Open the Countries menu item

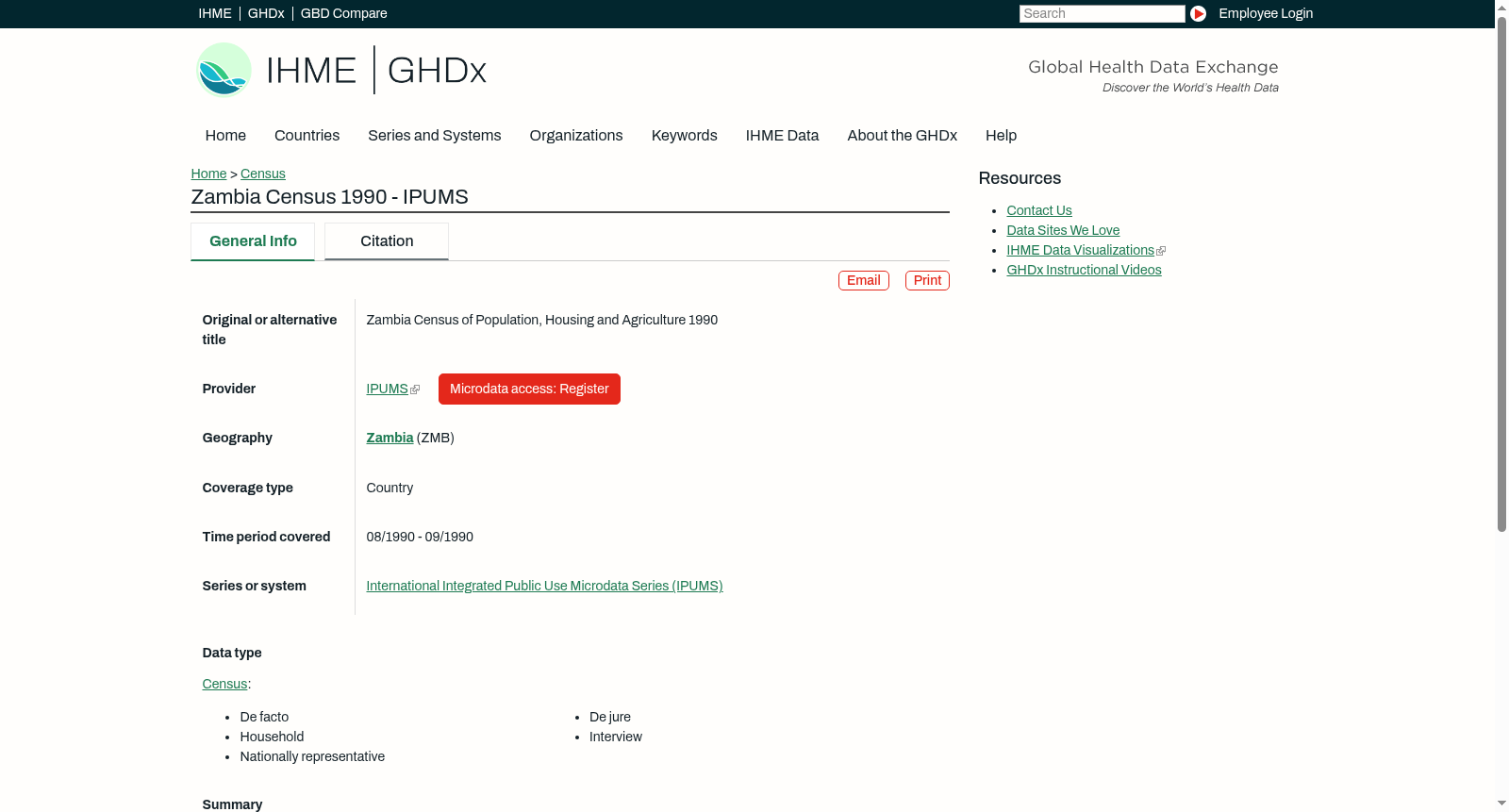(307, 136)
